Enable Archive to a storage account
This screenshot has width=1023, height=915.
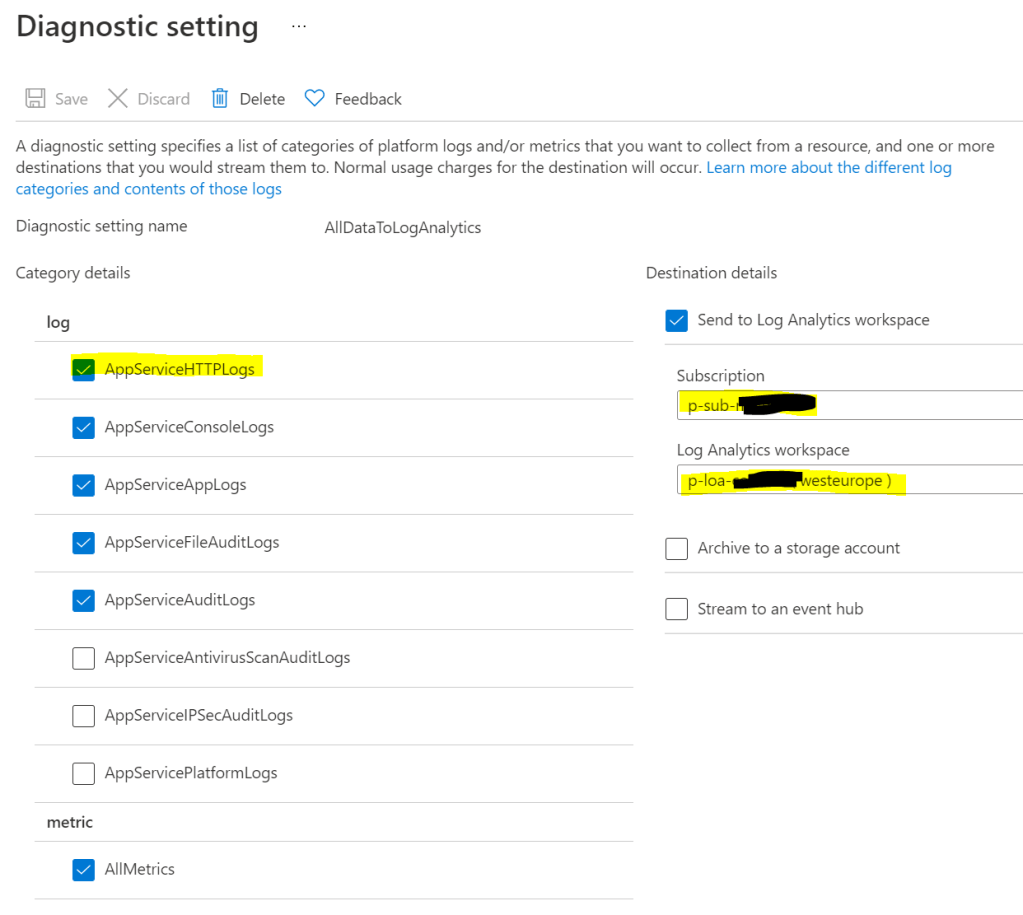click(677, 548)
